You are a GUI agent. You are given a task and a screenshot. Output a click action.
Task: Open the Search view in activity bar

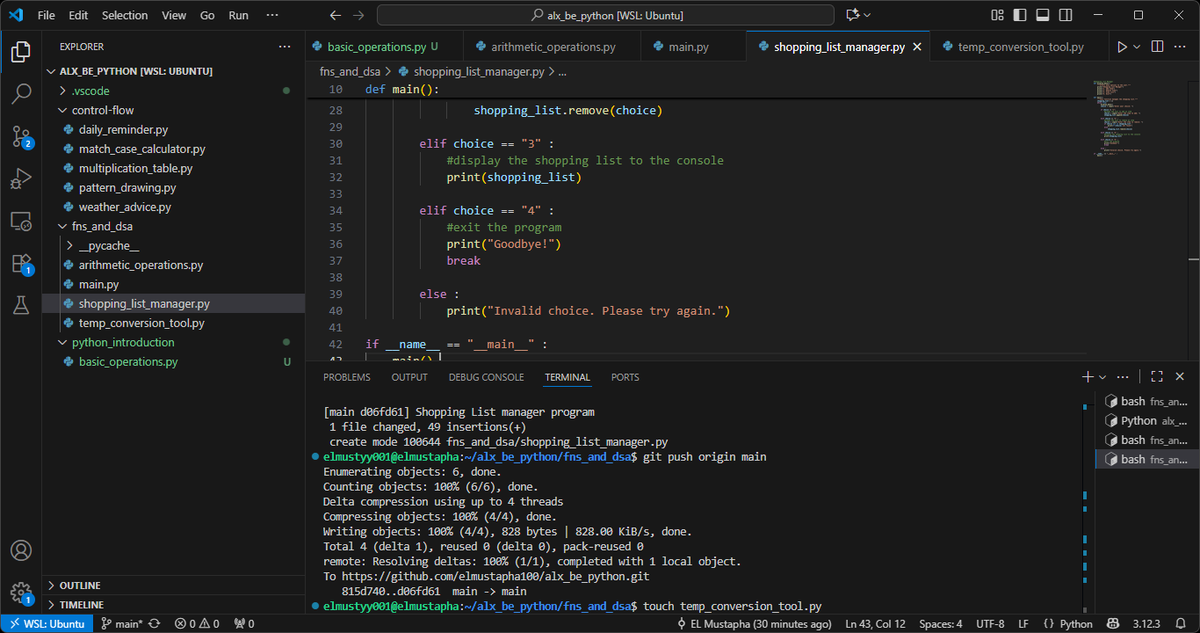[20, 94]
